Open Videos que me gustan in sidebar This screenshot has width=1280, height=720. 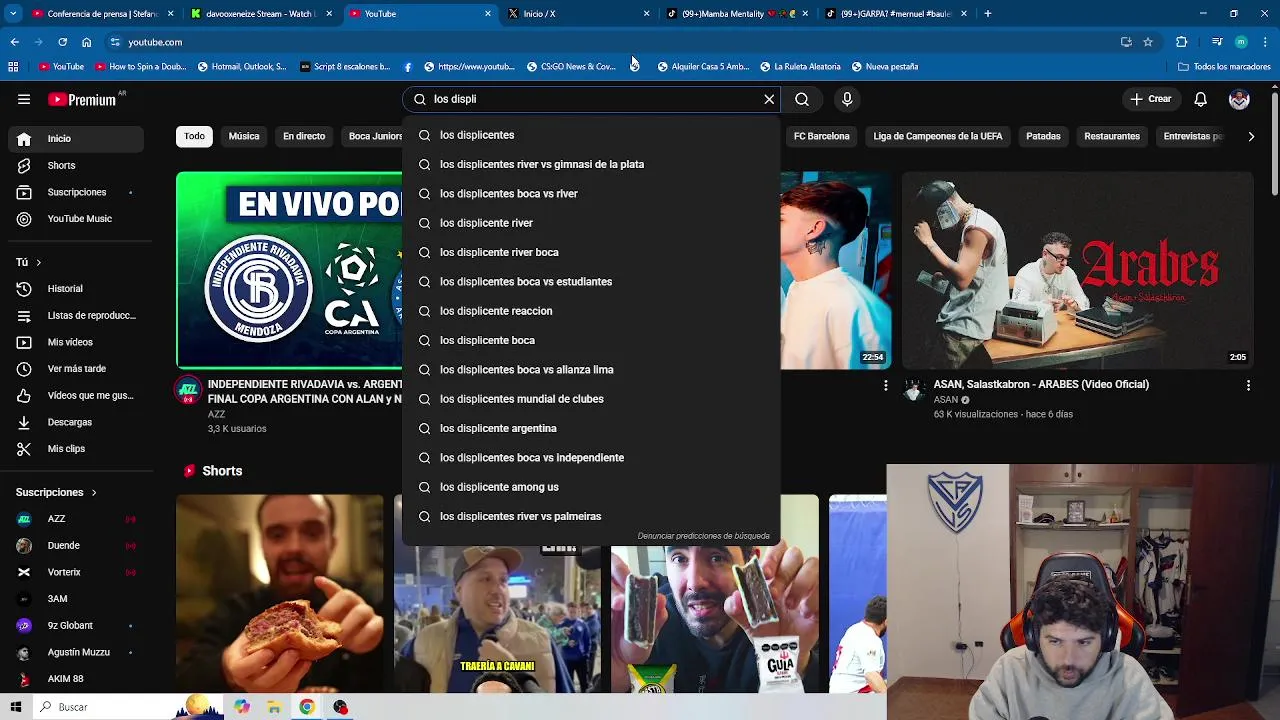(77, 395)
